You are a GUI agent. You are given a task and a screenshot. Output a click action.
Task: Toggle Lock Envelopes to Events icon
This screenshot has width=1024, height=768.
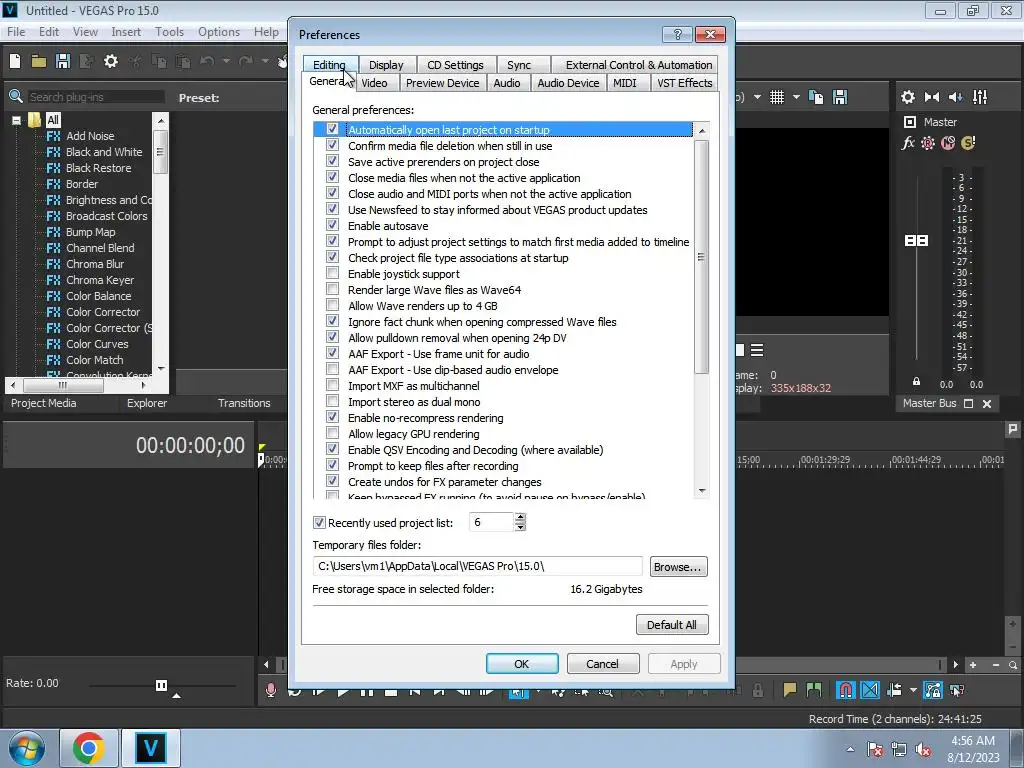tap(933, 690)
